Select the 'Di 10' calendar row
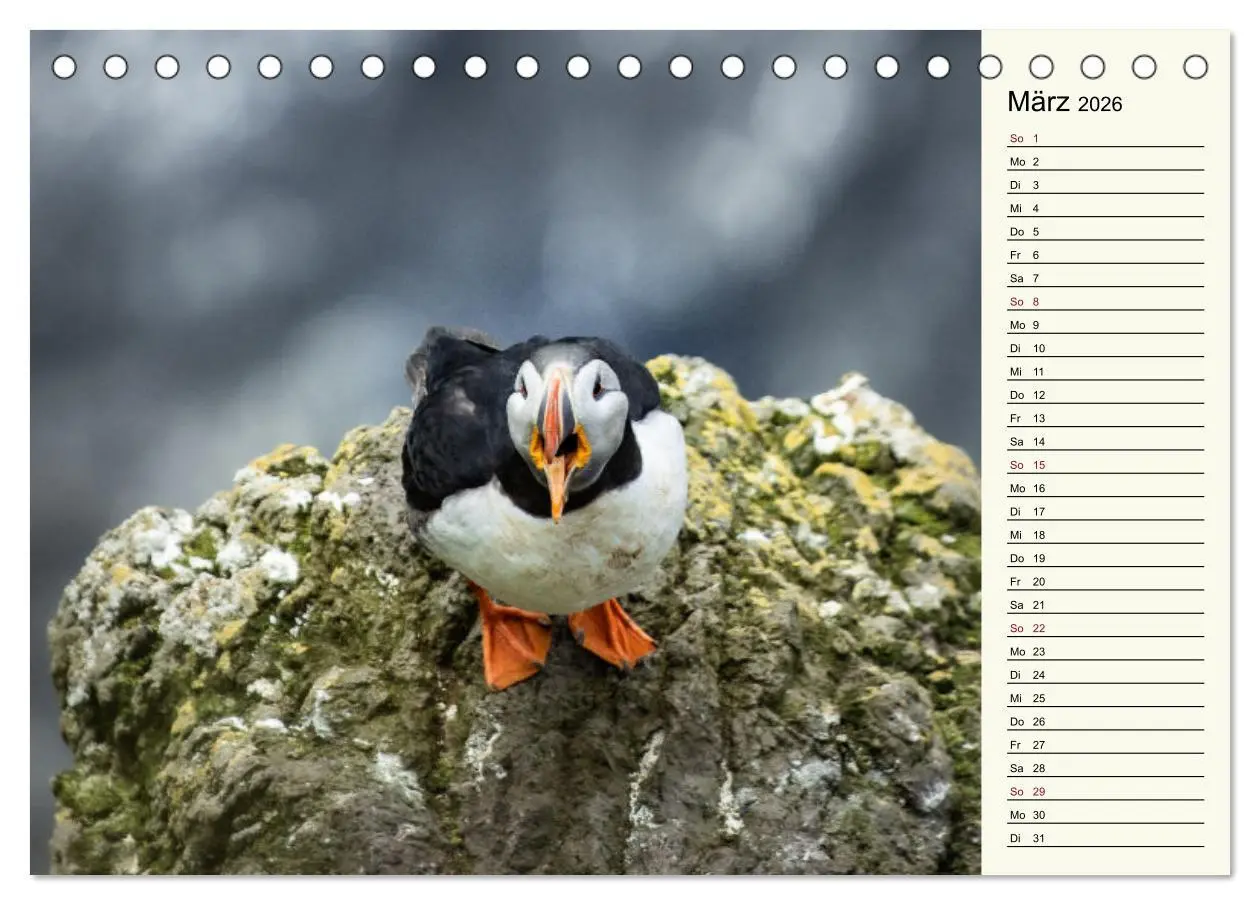This screenshot has width=1260, height=905. [x=1105, y=348]
